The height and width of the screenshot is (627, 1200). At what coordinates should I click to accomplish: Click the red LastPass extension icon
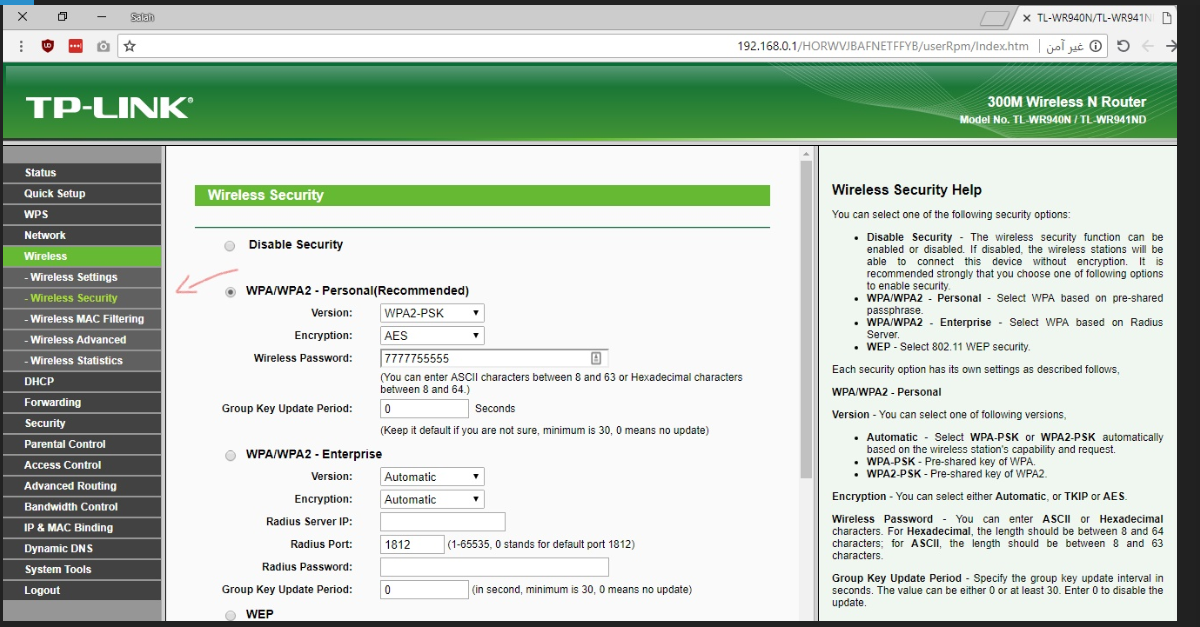pyautogui.click(x=76, y=46)
